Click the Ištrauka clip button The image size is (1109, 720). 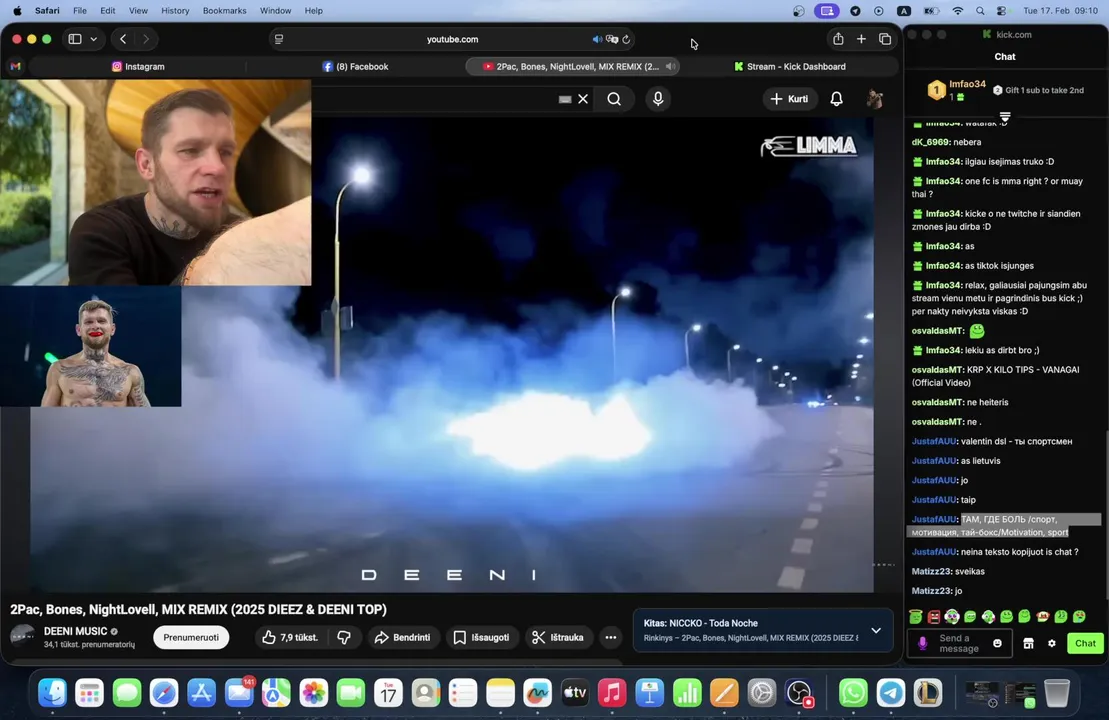click(558, 637)
